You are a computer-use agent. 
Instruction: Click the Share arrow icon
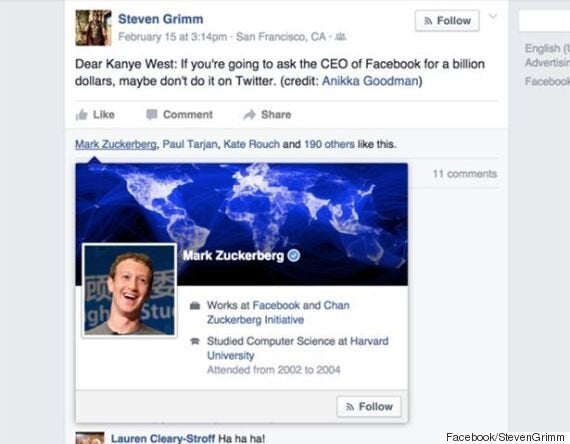[250, 115]
